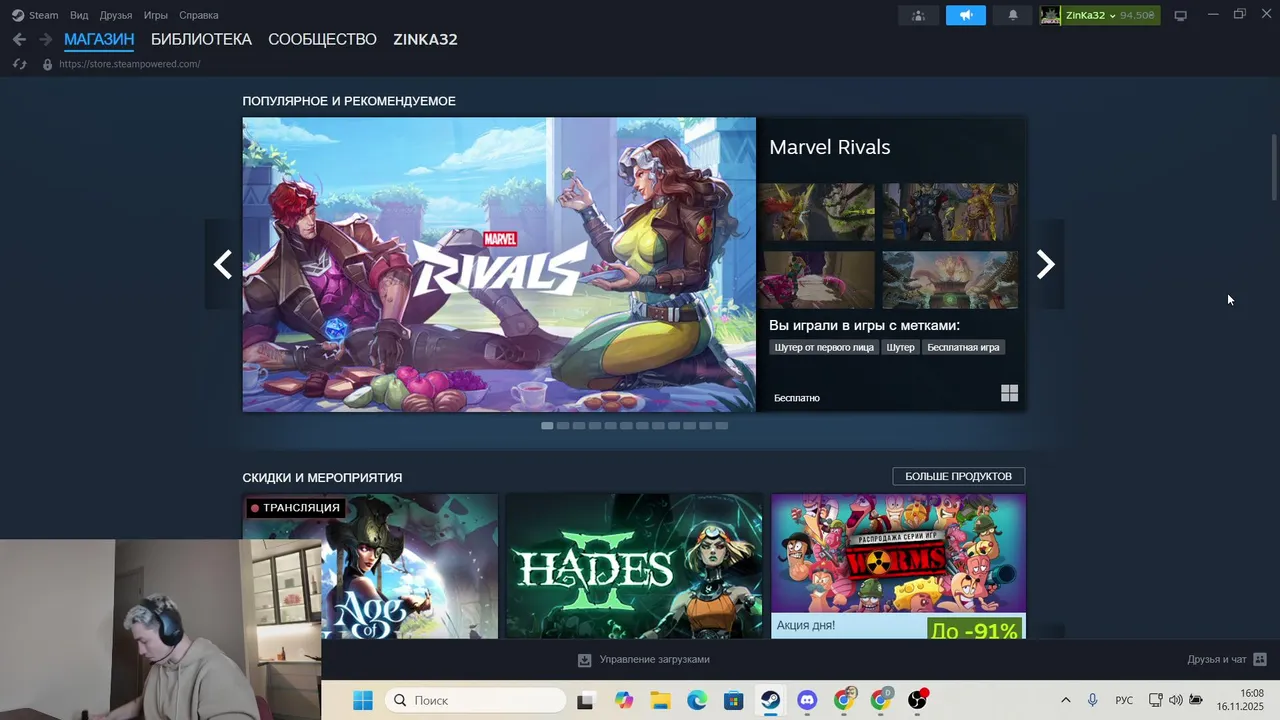The width and height of the screenshot is (1280, 720).
Task: Open the Marvel Rivals main banner image
Action: point(499,264)
